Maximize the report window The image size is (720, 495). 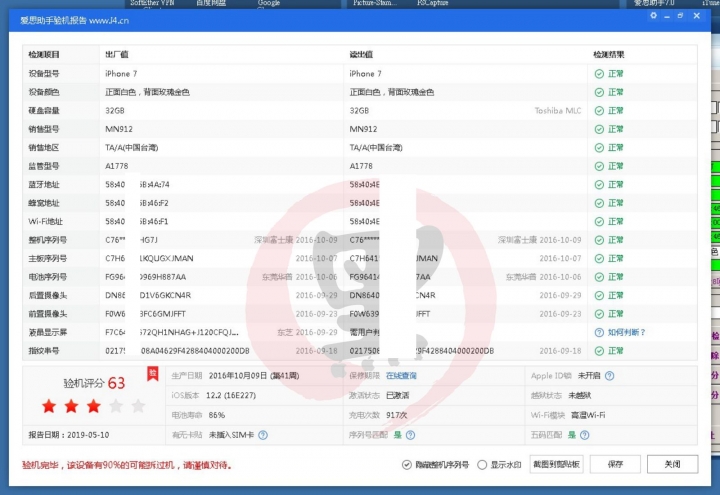pyautogui.click(x=681, y=16)
